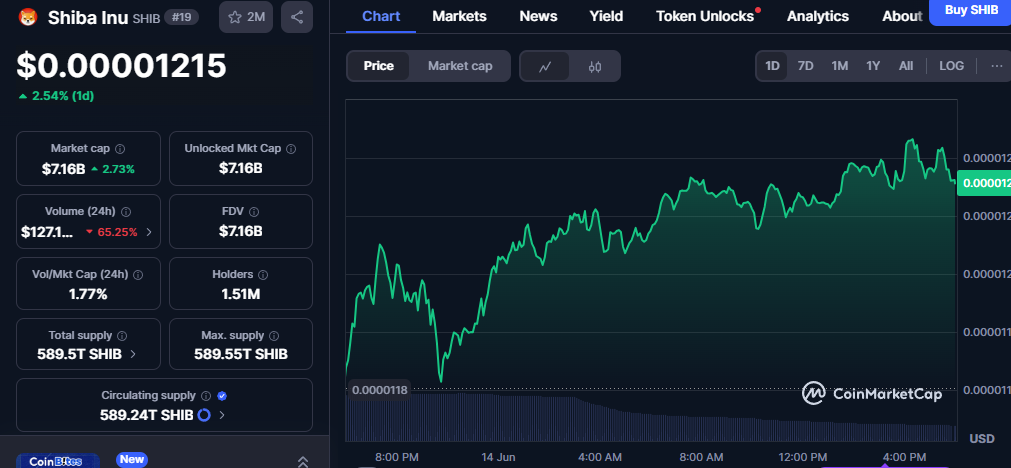This screenshot has height=468, width=1011.
Task: Open the About tab
Action: [x=901, y=16]
